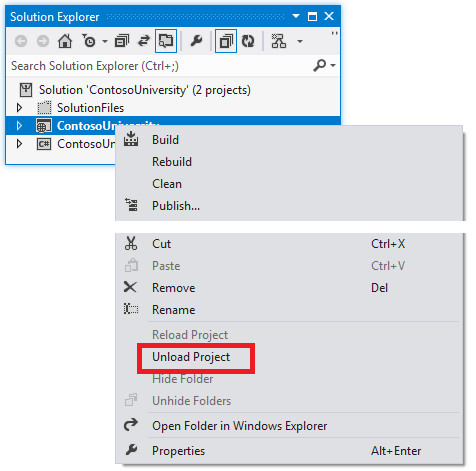Click Collapse All toolbar icon

[x=122, y=41]
